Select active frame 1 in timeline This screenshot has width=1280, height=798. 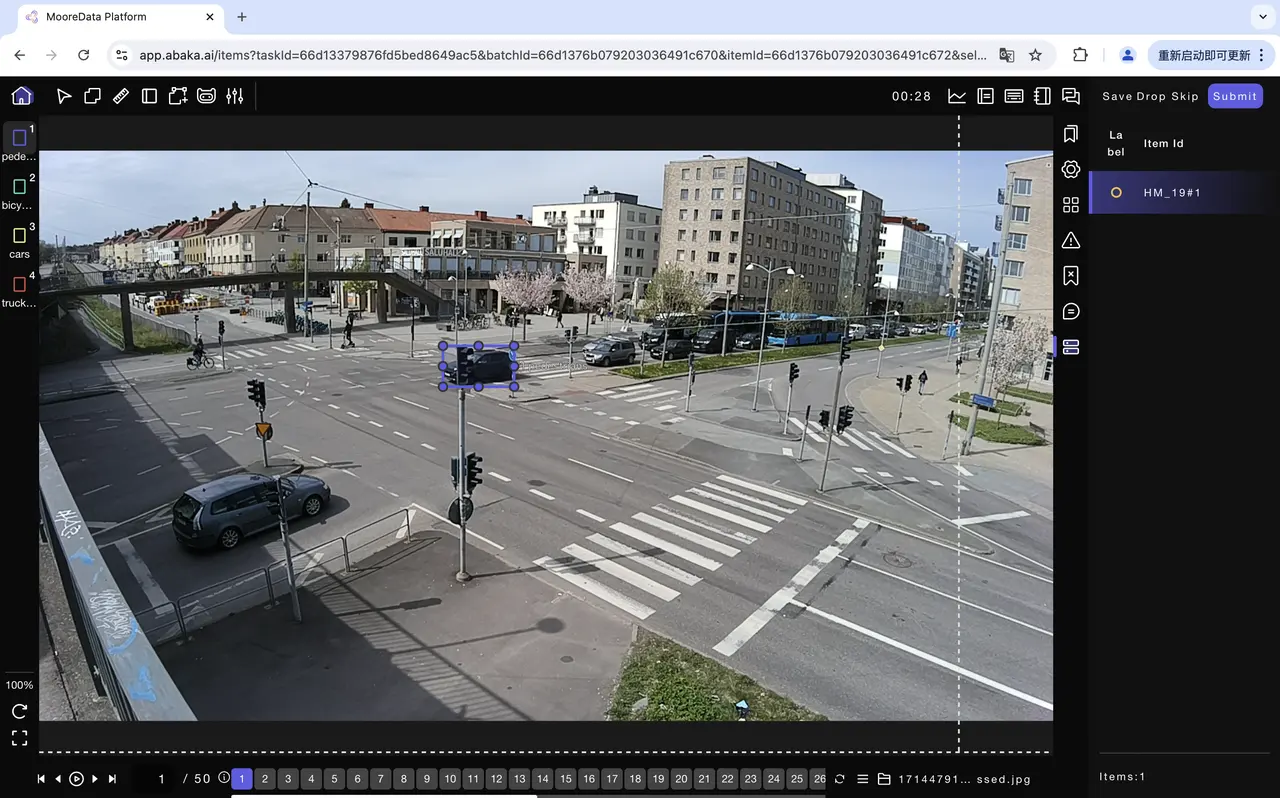[242, 779]
